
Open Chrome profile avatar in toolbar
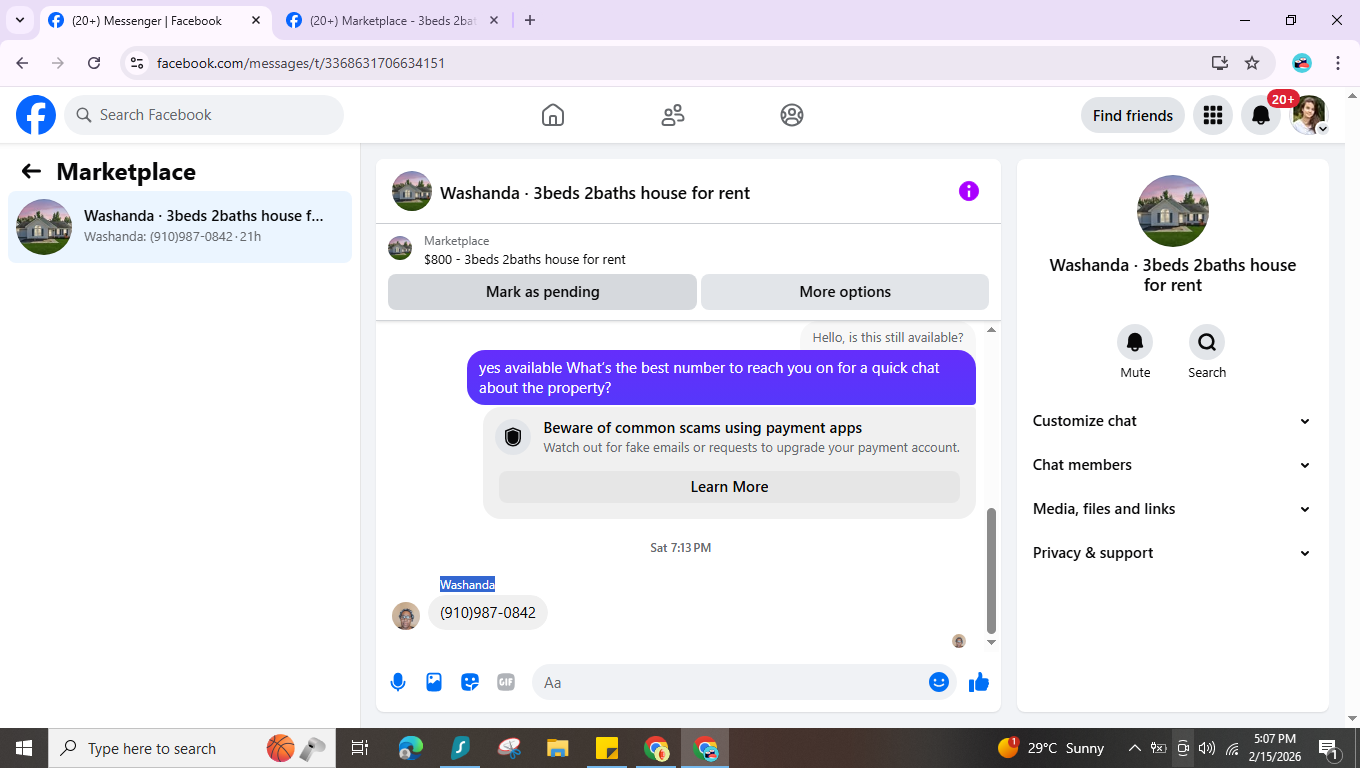[x=1302, y=63]
